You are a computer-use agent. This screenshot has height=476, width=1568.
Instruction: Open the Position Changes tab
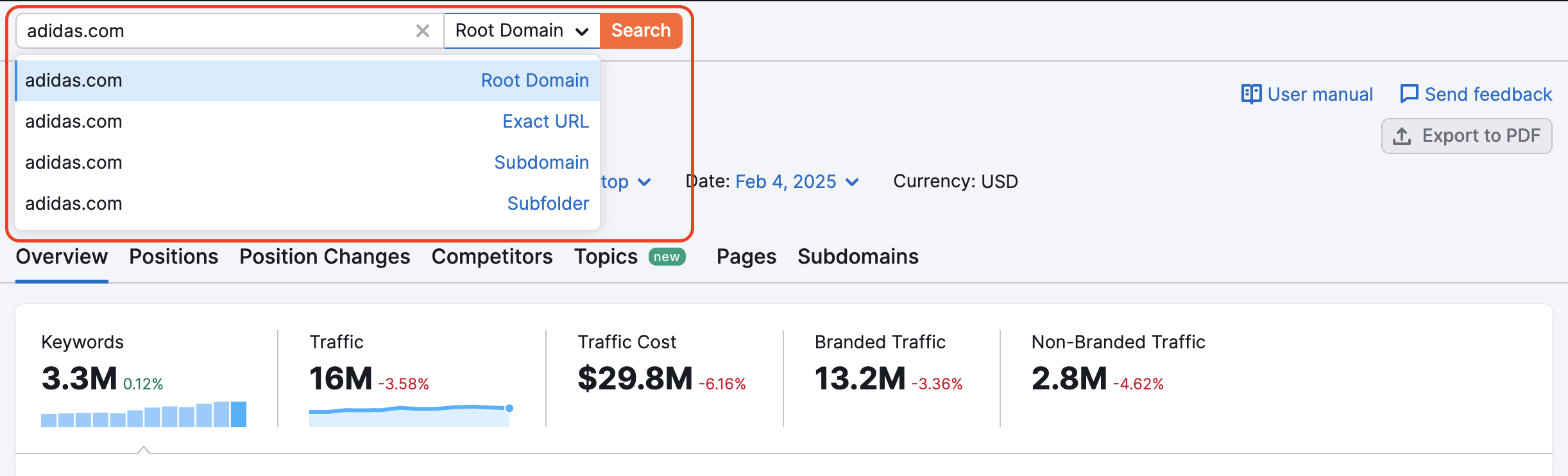pos(325,257)
